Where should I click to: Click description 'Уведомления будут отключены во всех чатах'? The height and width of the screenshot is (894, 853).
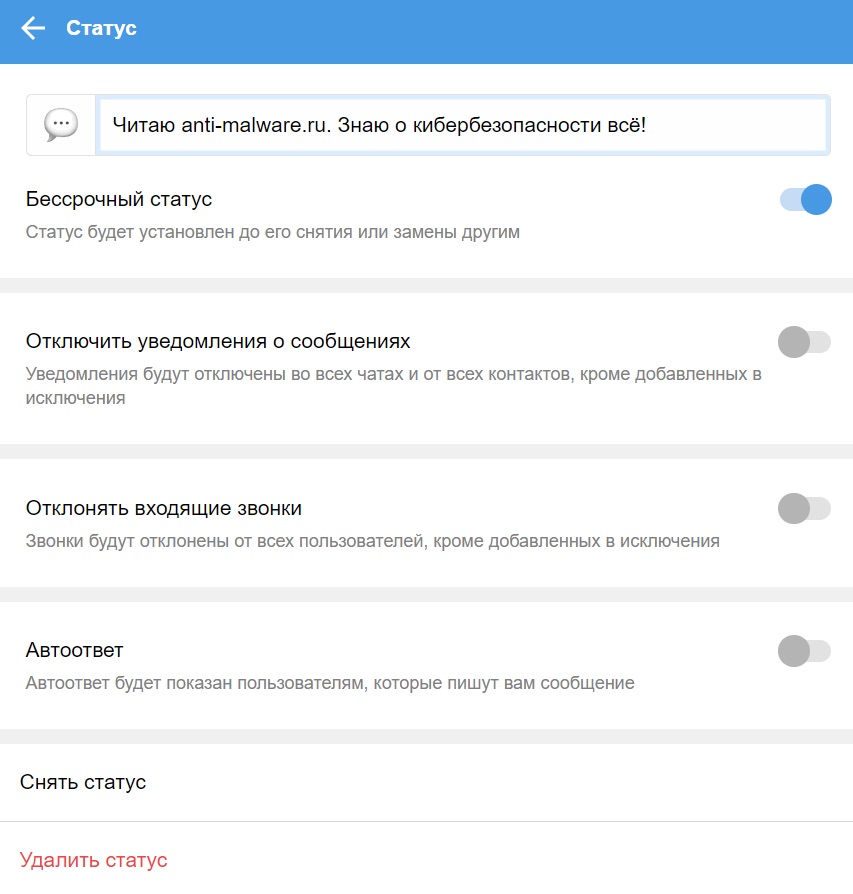(393, 375)
